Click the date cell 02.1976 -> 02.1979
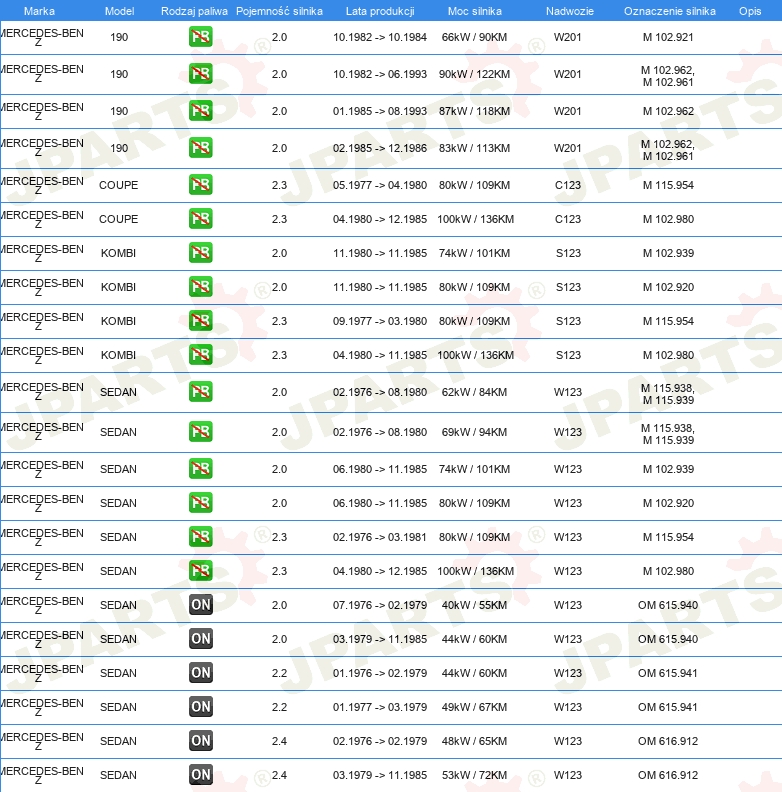Image resolution: width=782 pixels, height=792 pixels. (x=380, y=740)
